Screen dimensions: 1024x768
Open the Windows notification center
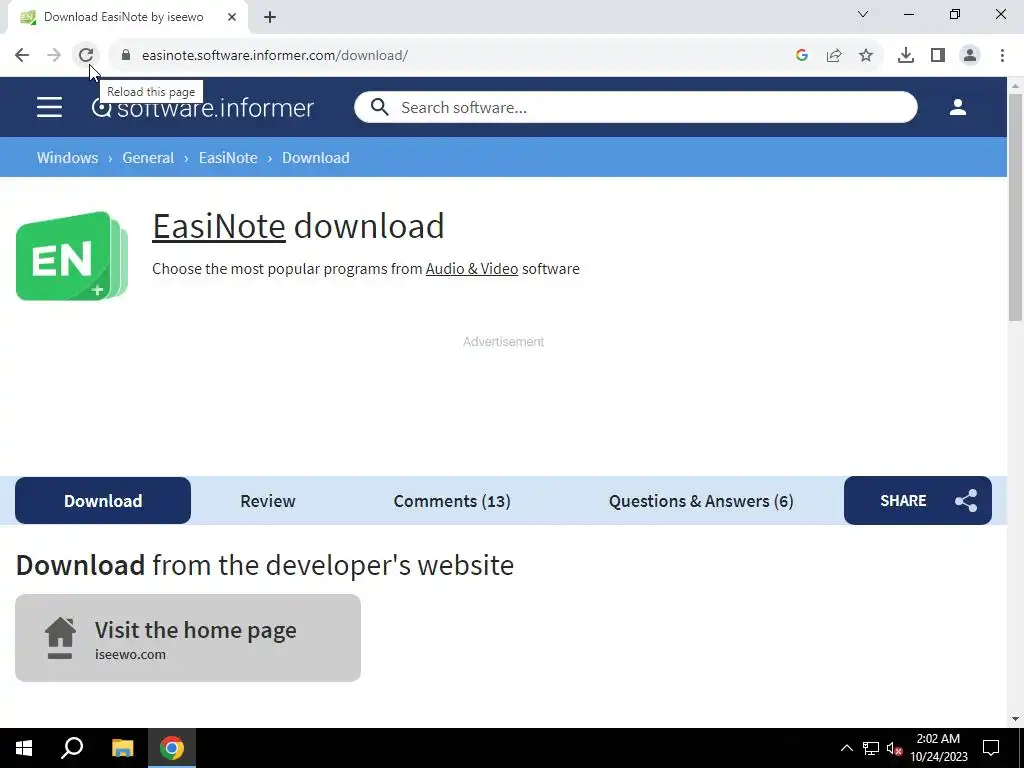pos(991,748)
